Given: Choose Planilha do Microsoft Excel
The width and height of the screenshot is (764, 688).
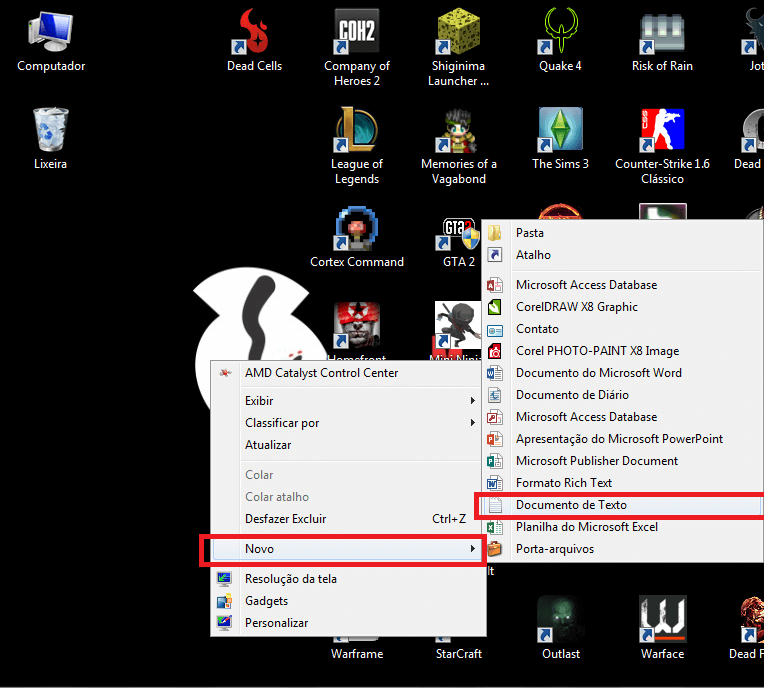Looking at the screenshot, I should (586, 527).
